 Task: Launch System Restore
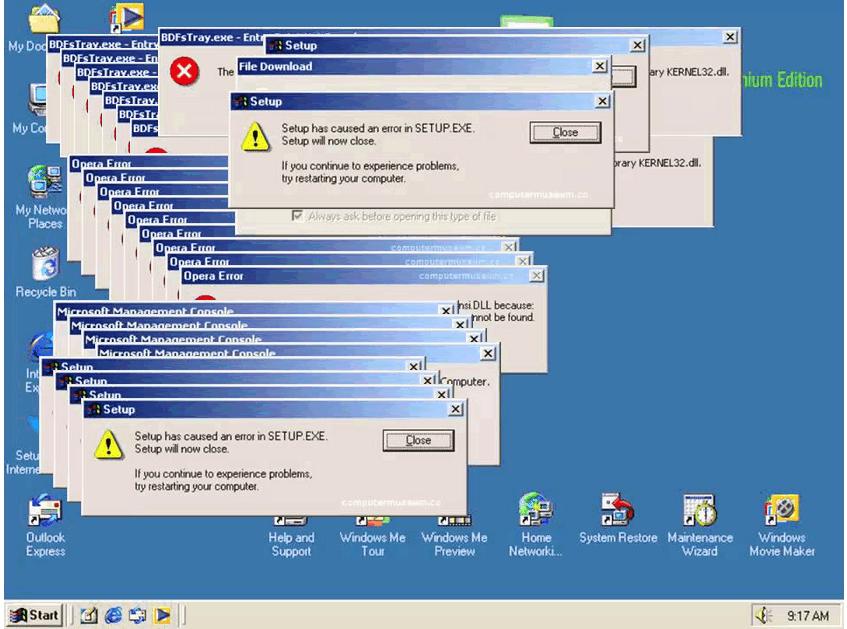(x=617, y=510)
